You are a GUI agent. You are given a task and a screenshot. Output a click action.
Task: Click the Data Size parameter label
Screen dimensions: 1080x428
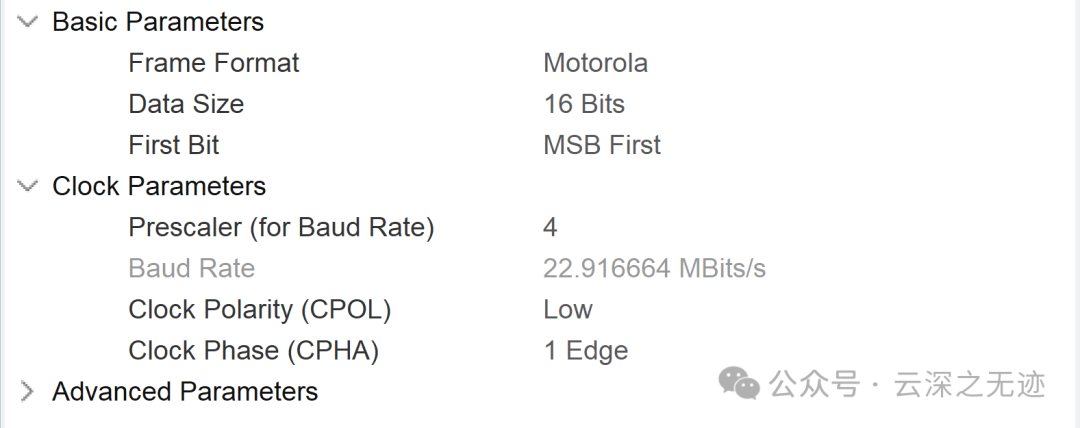pos(186,104)
